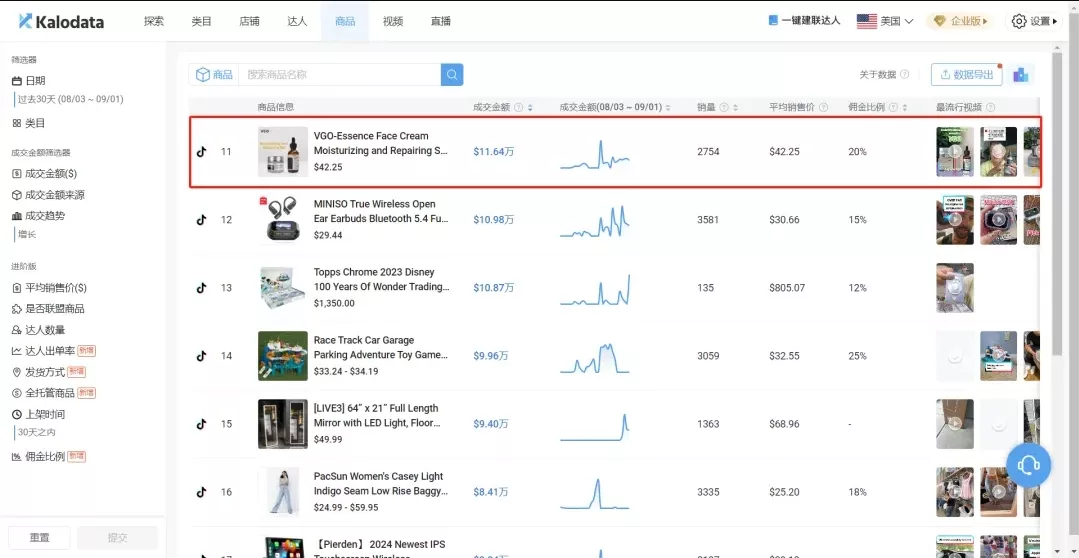This screenshot has height=558, width=1079.
Task: Click the sales trend sparkline for MINISO
Action: click(595, 220)
